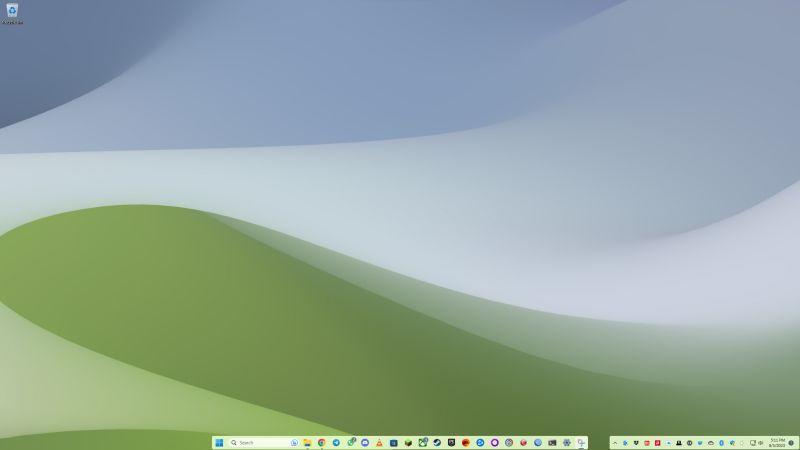
Task: Open the network display tray icon
Action: click(x=753, y=443)
